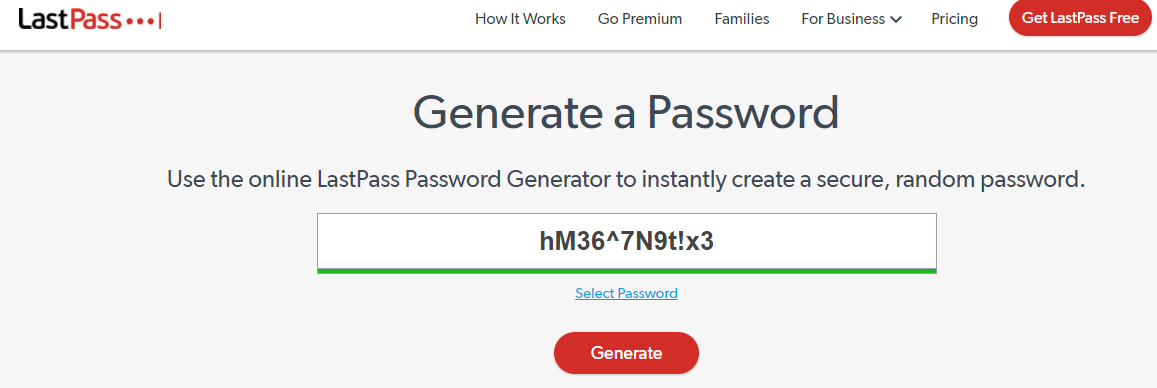
Task: Click the hM36^7N9t!x3 password text
Action: pyautogui.click(x=626, y=241)
